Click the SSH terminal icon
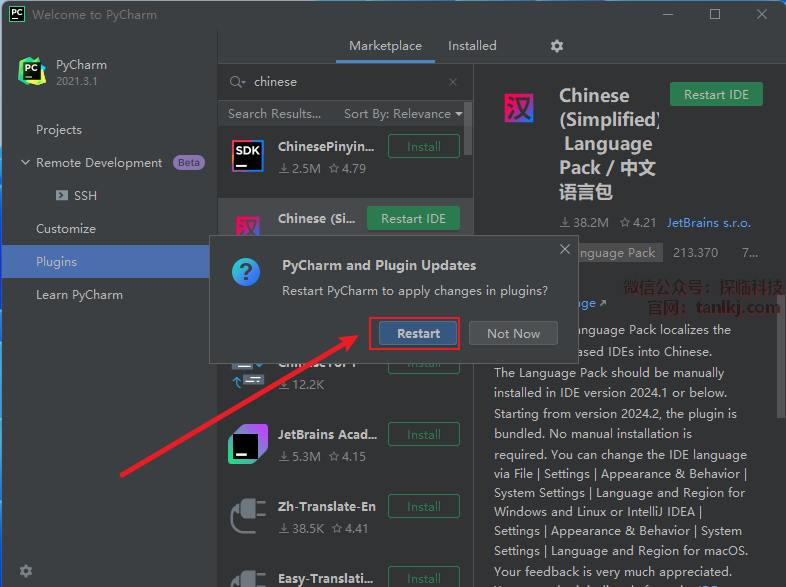 [x=62, y=195]
